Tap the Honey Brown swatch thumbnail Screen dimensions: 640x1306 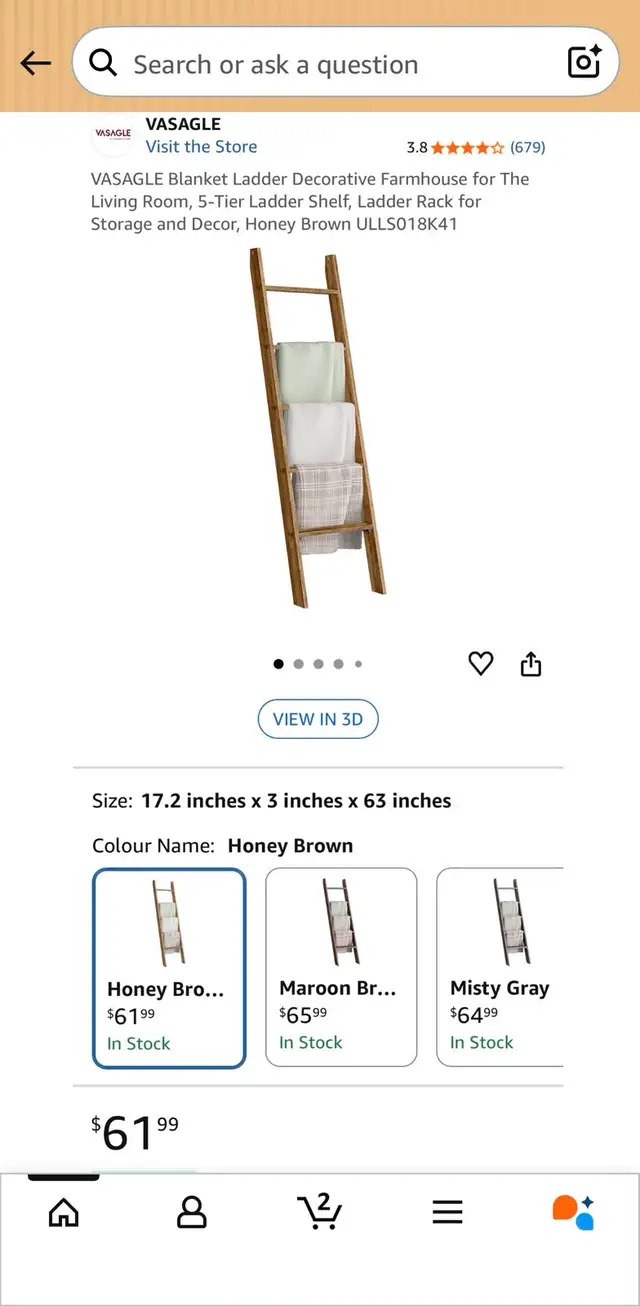tap(169, 922)
